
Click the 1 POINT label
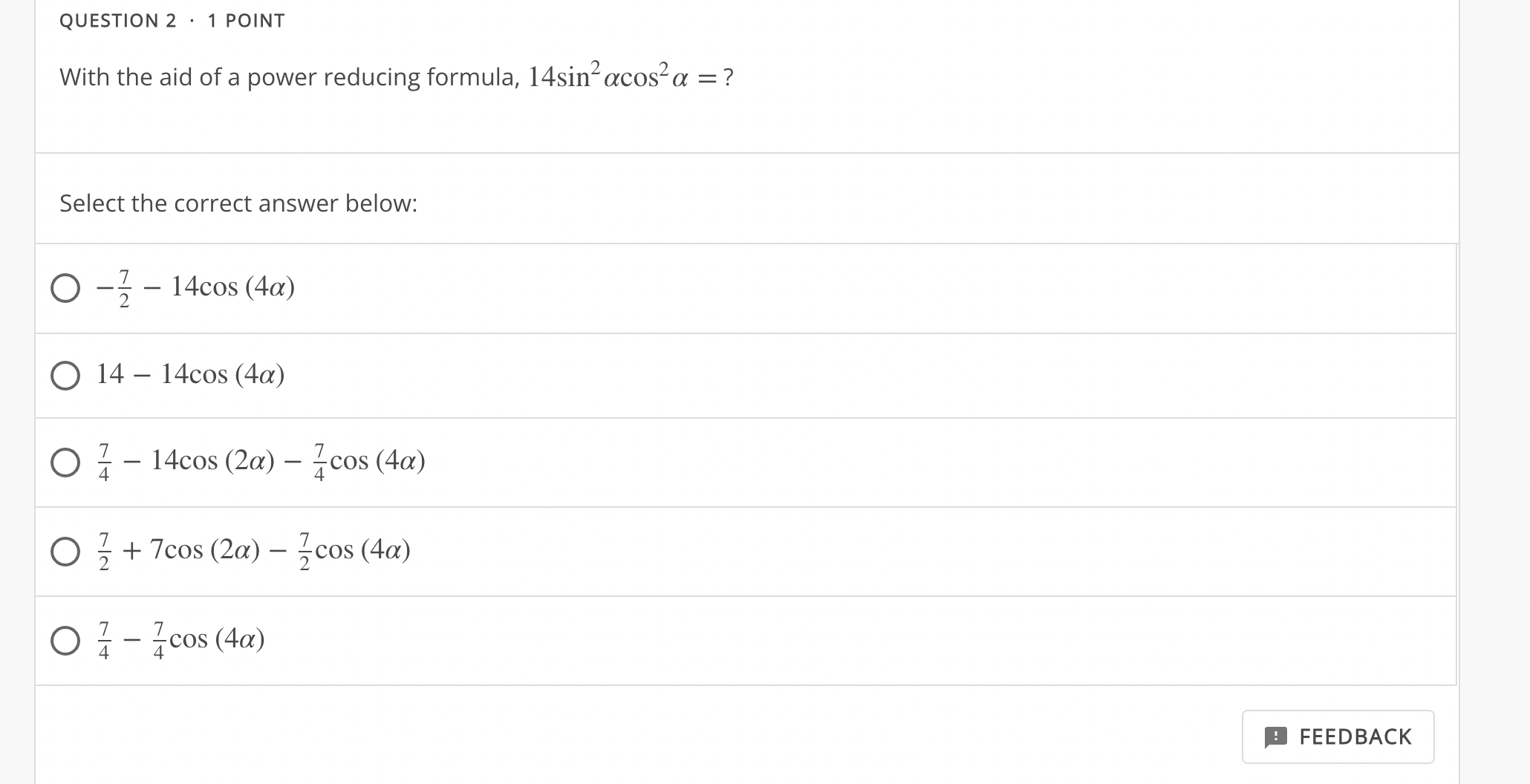coord(246,21)
